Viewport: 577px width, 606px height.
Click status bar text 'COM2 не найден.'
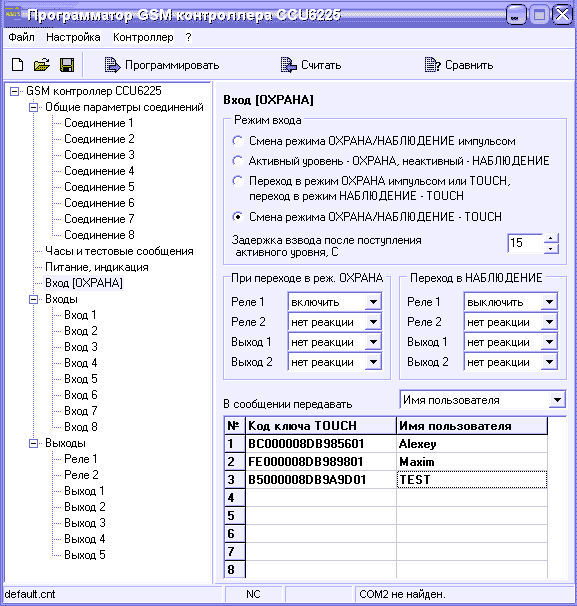pos(402,594)
